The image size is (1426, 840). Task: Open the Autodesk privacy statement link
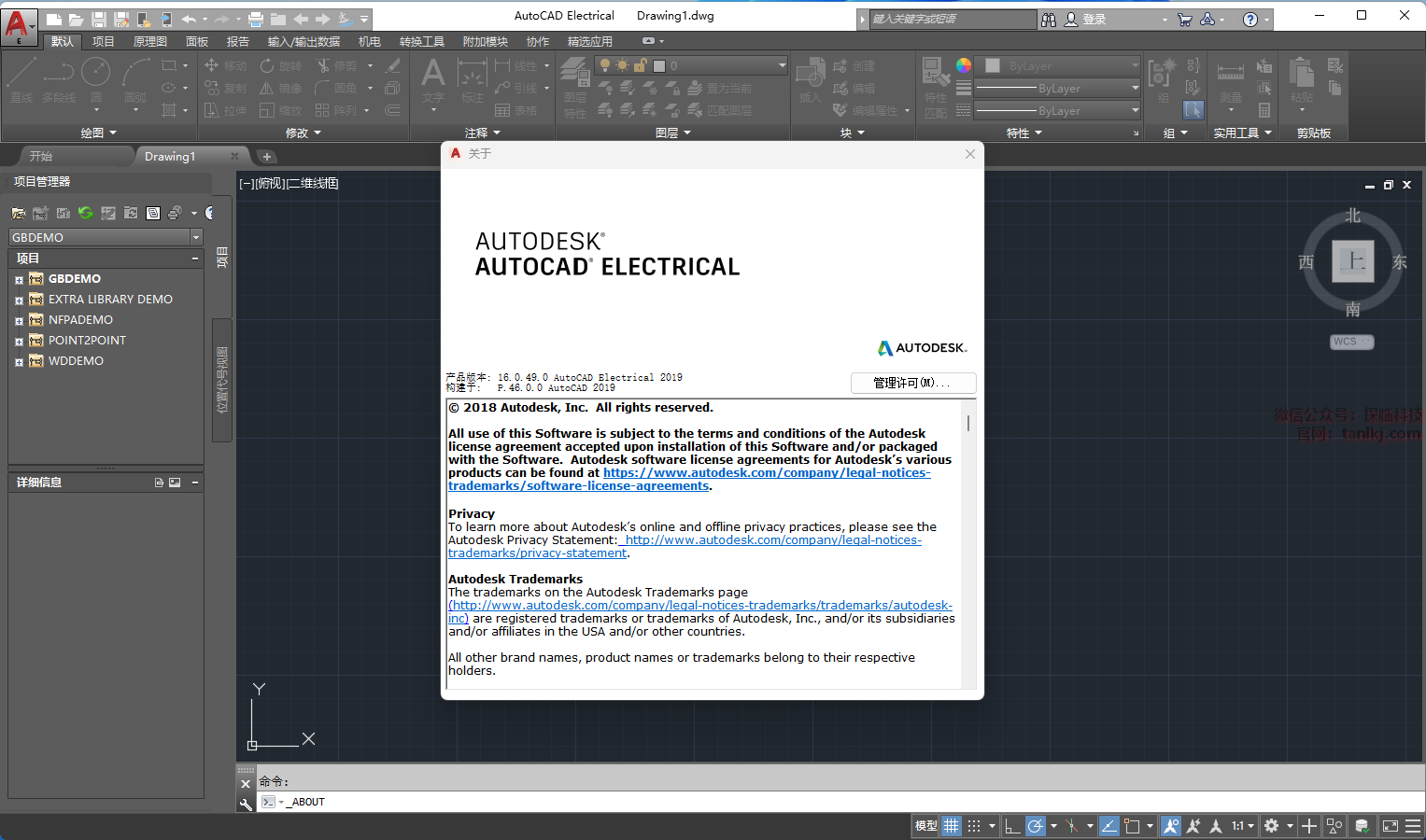click(x=773, y=540)
